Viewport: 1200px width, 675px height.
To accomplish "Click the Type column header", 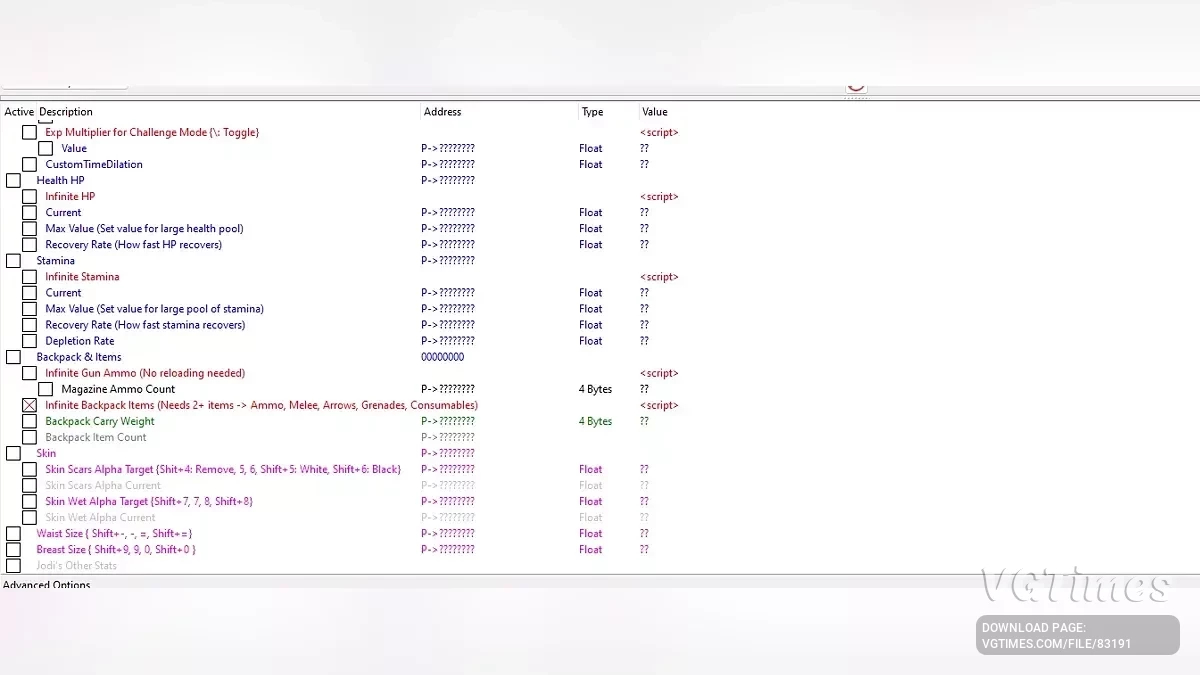I will (592, 112).
